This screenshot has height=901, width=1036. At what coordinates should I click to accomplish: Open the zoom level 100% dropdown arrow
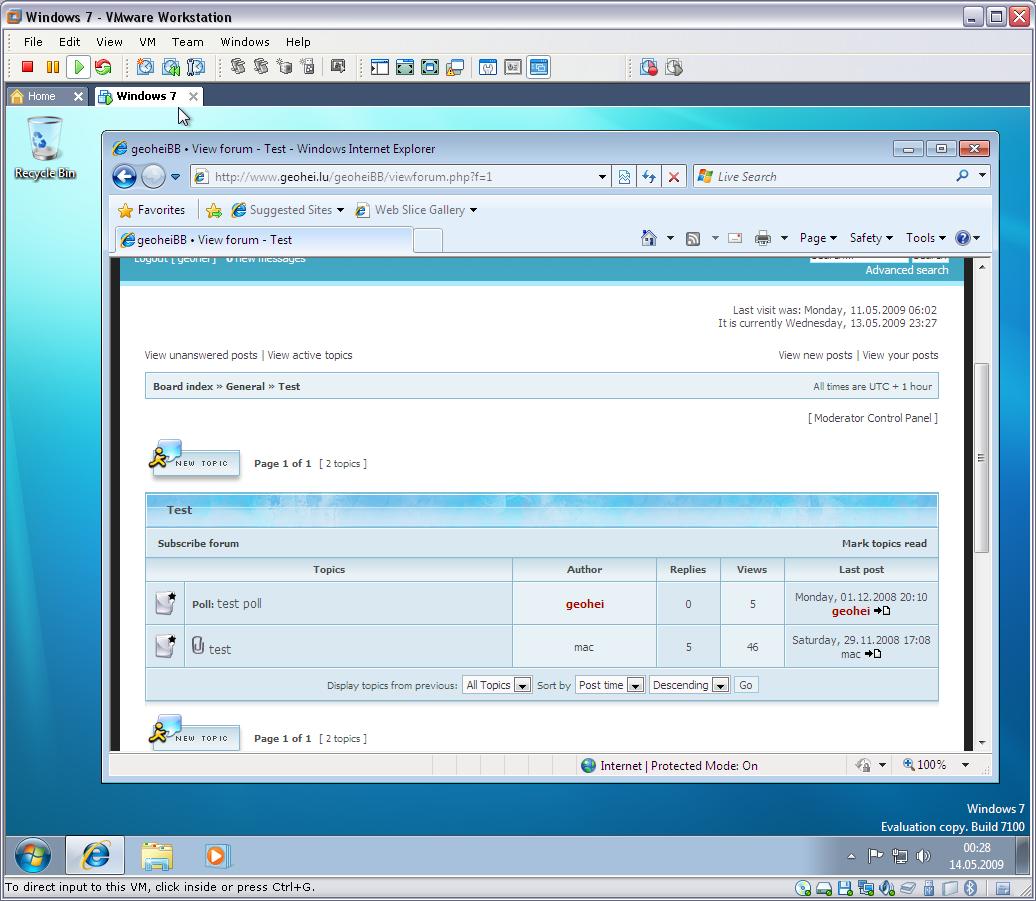(x=965, y=765)
